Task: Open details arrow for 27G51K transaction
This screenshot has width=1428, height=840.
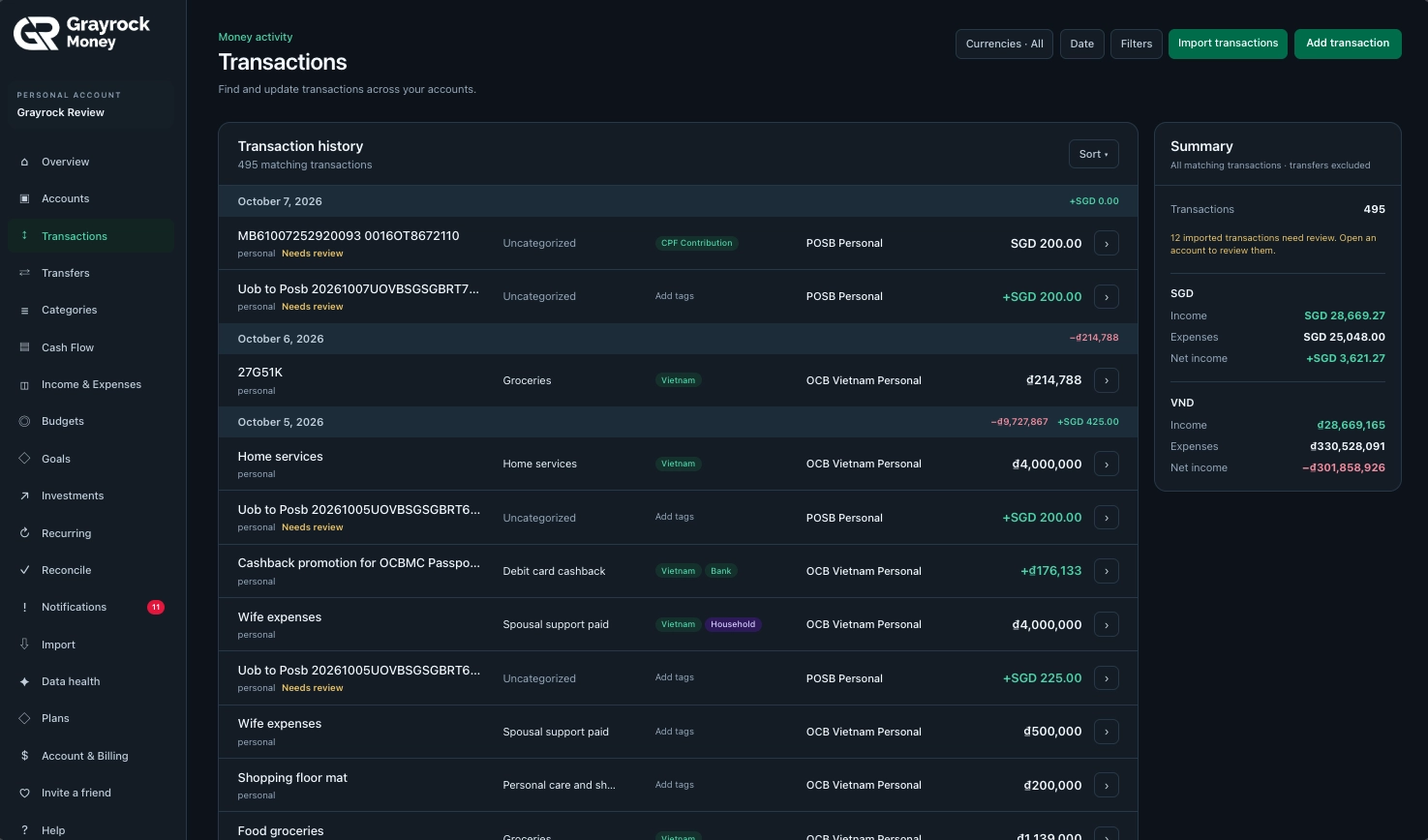Action: 1107,381
